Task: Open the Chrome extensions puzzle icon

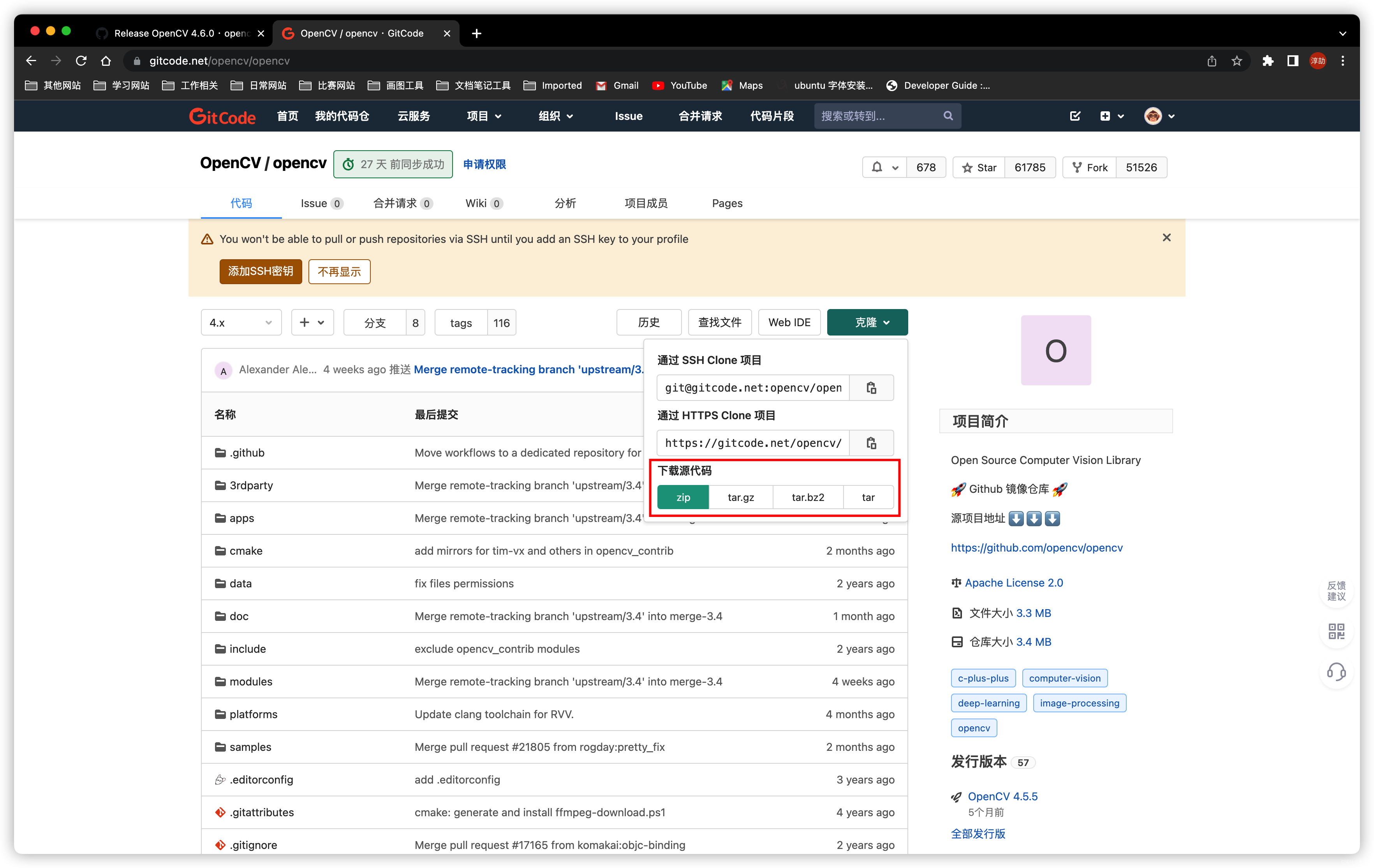Action: [x=1267, y=61]
